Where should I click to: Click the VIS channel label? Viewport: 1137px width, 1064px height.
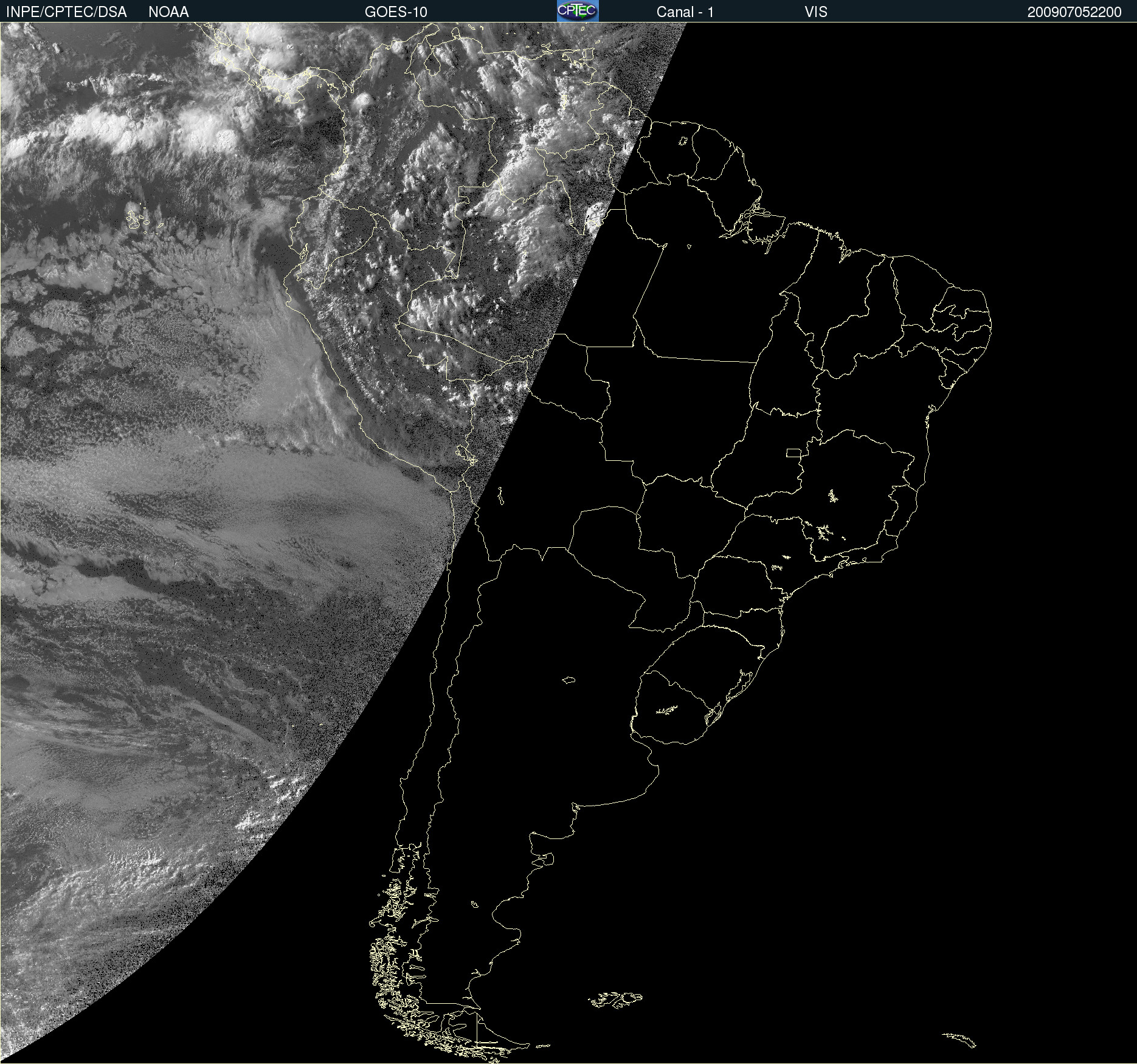tap(816, 12)
